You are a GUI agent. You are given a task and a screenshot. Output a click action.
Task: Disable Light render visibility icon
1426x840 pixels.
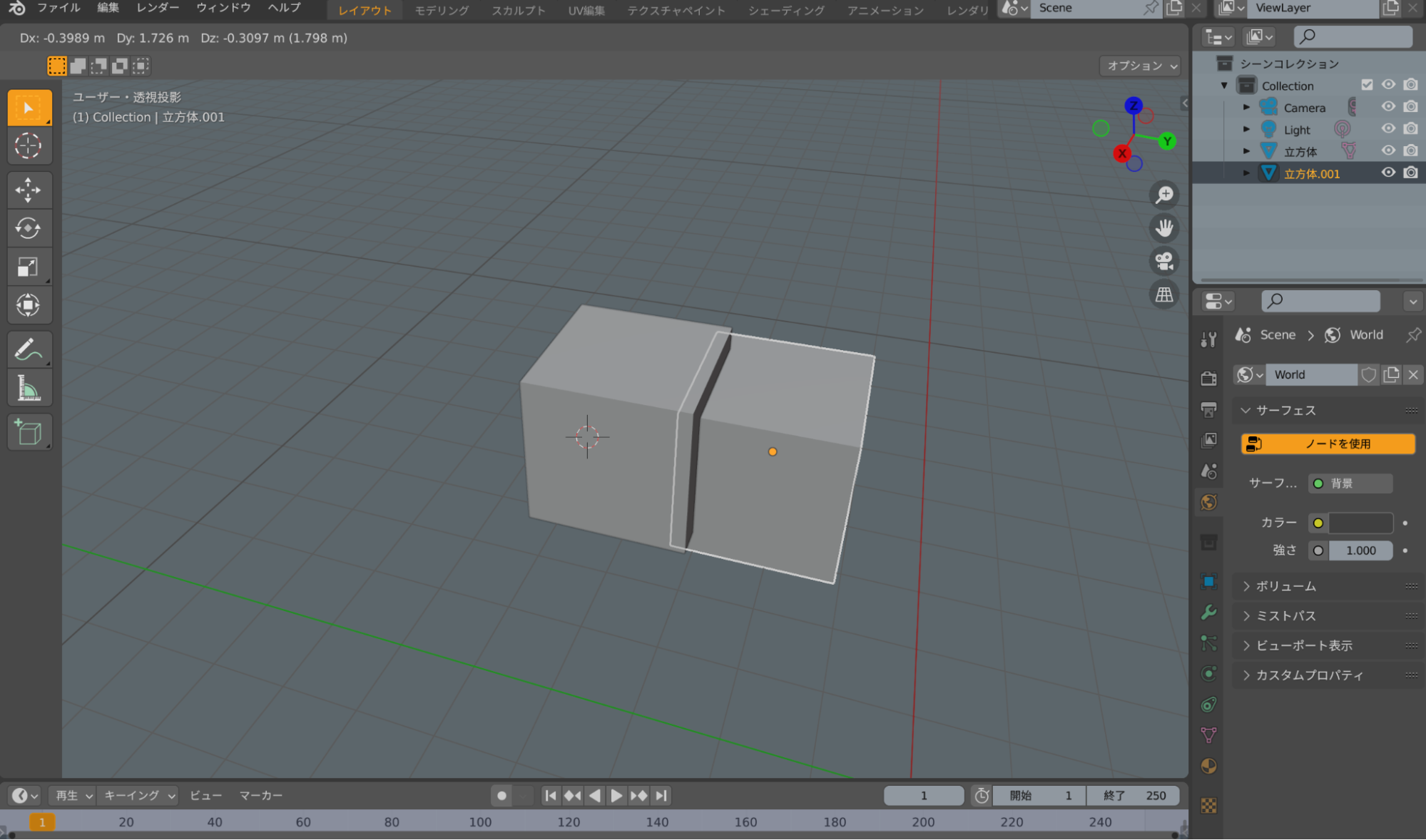[1410, 129]
